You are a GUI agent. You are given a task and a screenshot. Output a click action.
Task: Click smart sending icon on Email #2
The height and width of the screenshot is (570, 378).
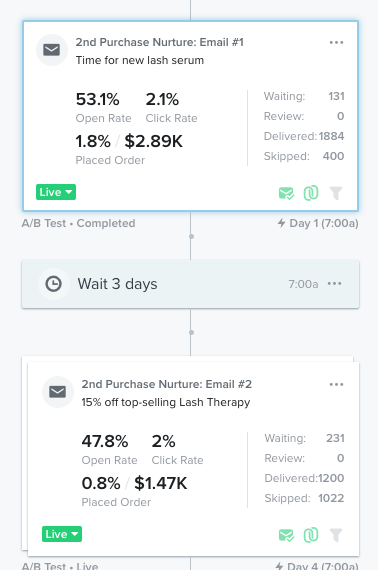click(x=286, y=535)
